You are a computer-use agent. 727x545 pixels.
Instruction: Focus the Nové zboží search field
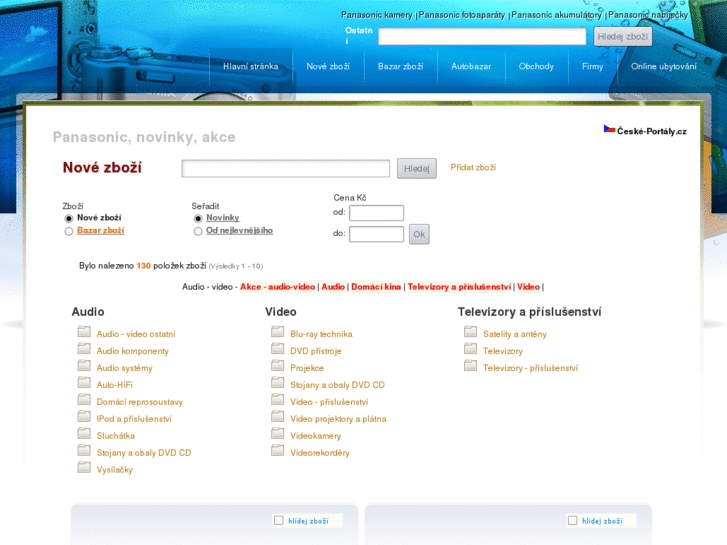pos(286,168)
